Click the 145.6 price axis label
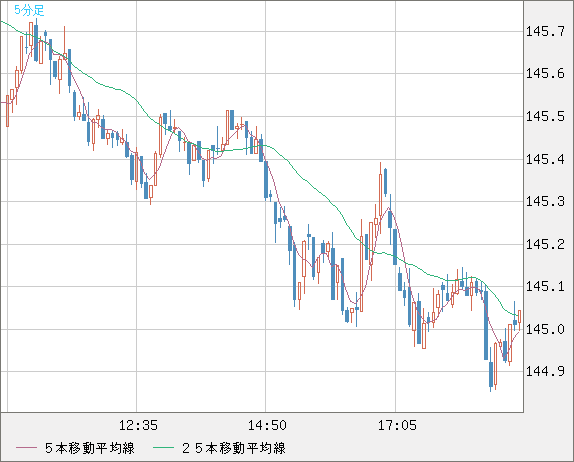This screenshot has height=462, width=574. [x=545, y=74]
